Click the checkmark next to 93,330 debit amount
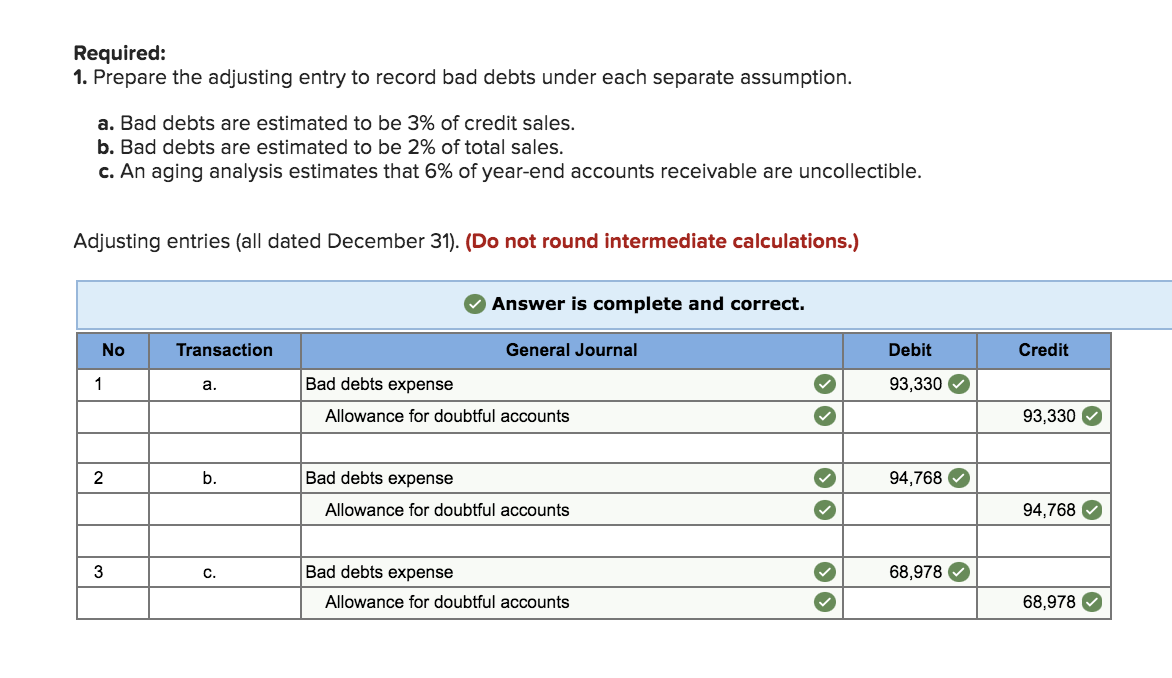This screenshot has width=1172, height=678. (959, 384)
